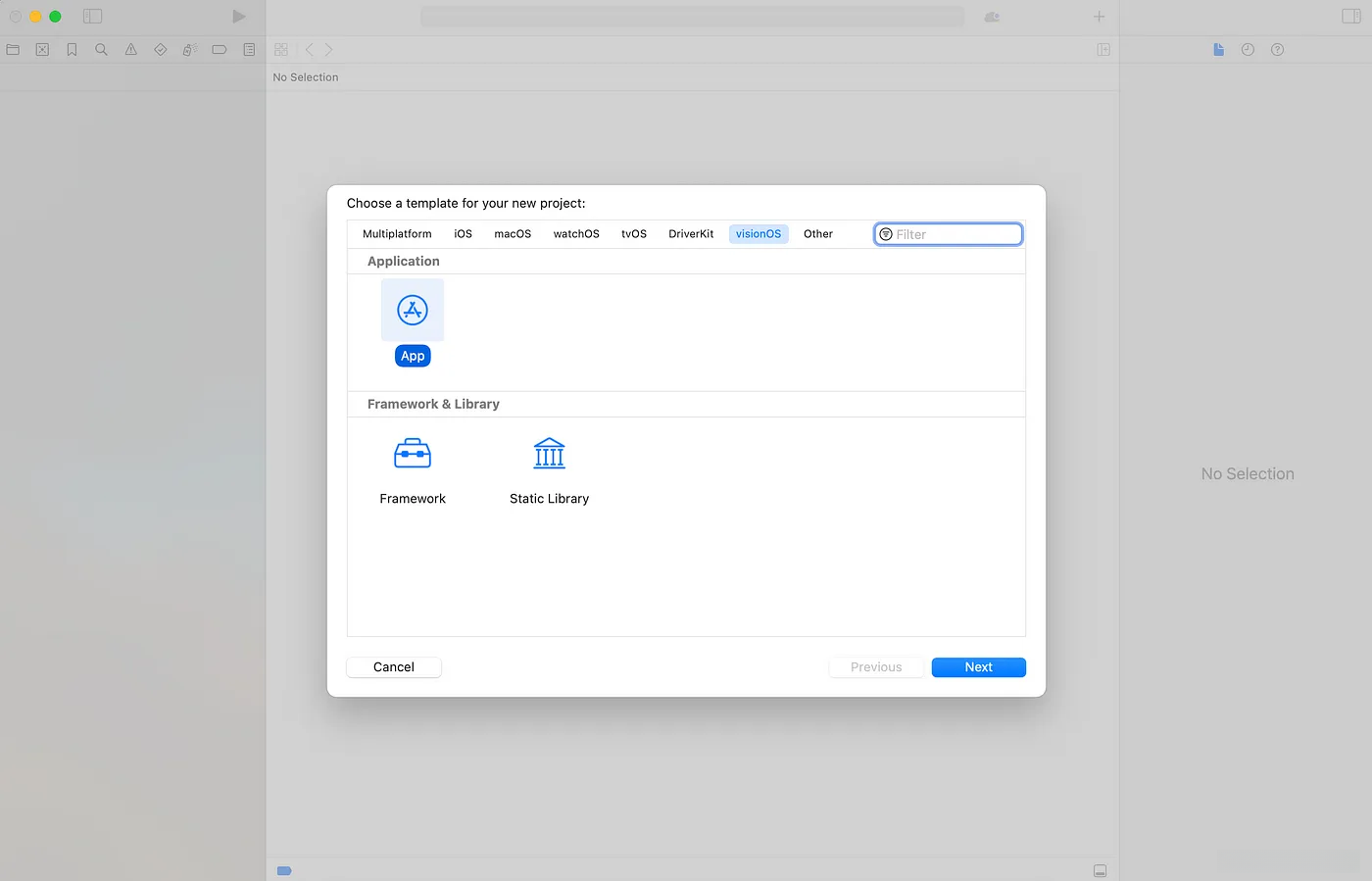Click the Next button

(979, 667)
